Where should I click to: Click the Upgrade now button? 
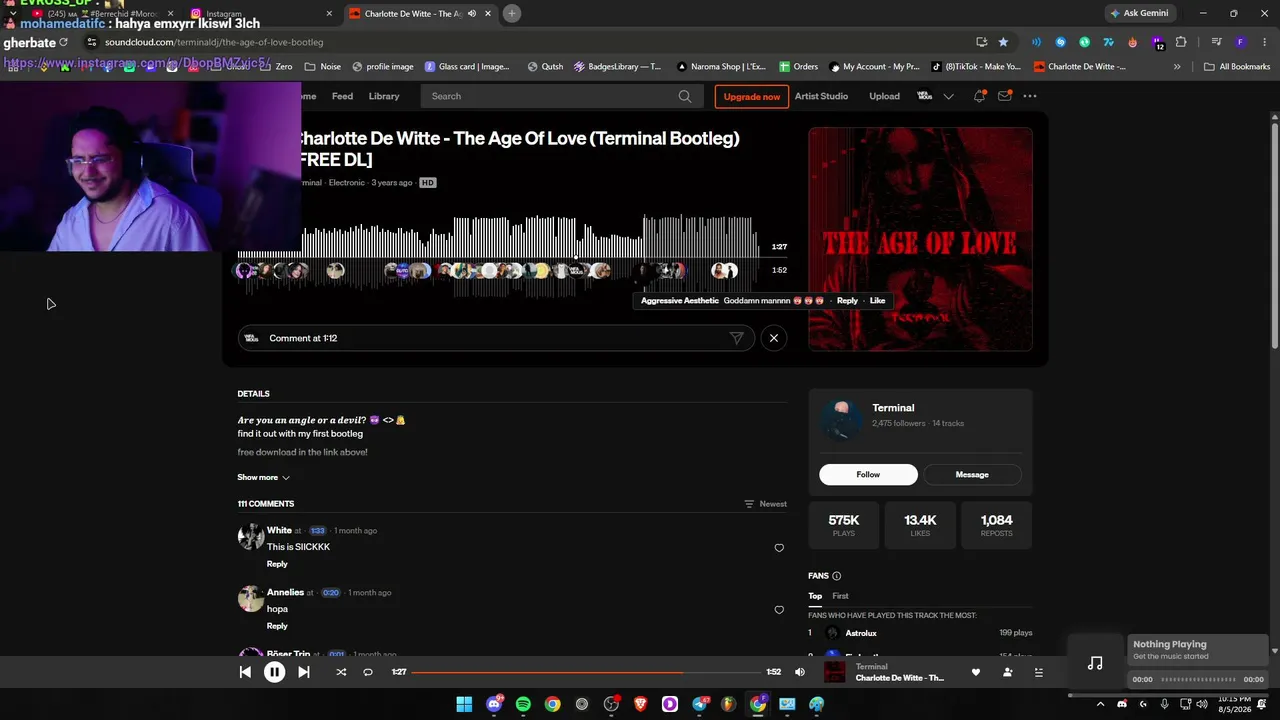pos(752,96)
